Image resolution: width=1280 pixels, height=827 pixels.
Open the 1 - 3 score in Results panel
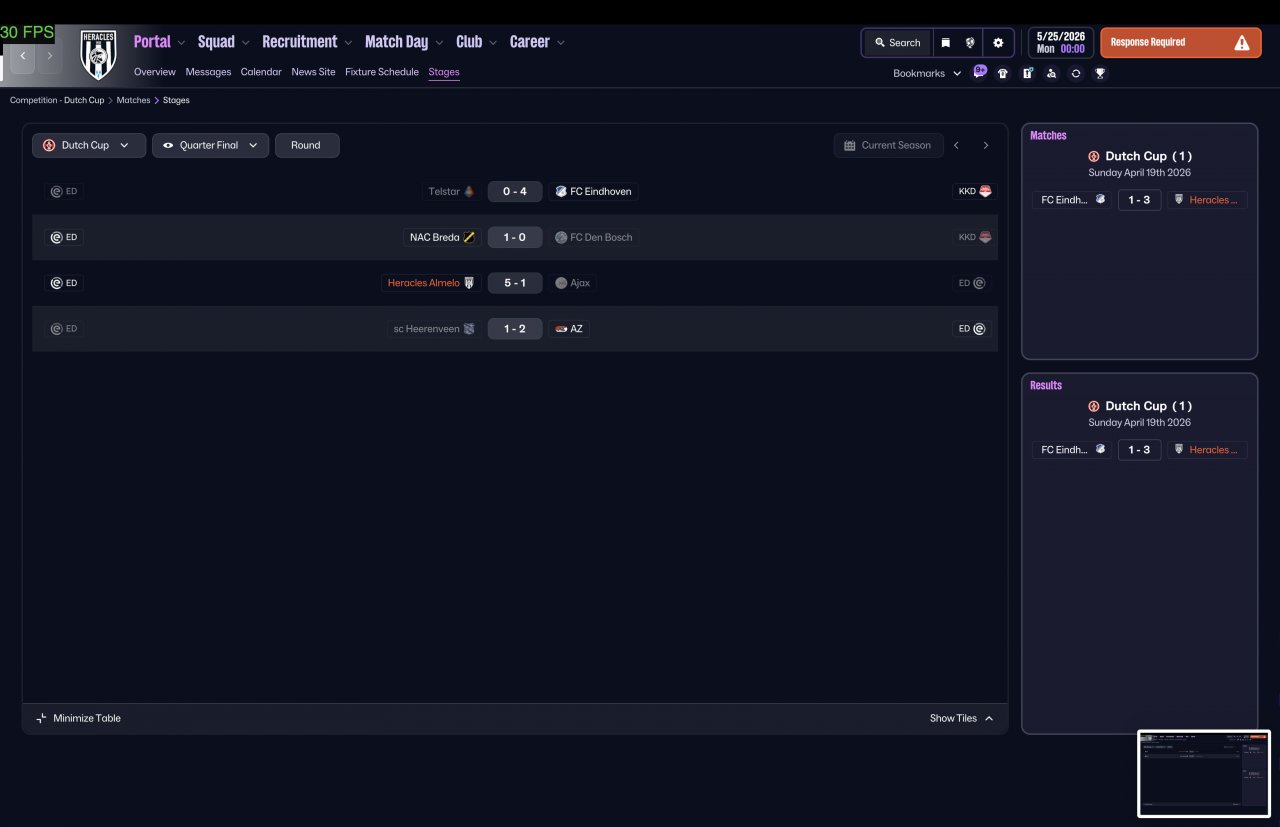1139,450
